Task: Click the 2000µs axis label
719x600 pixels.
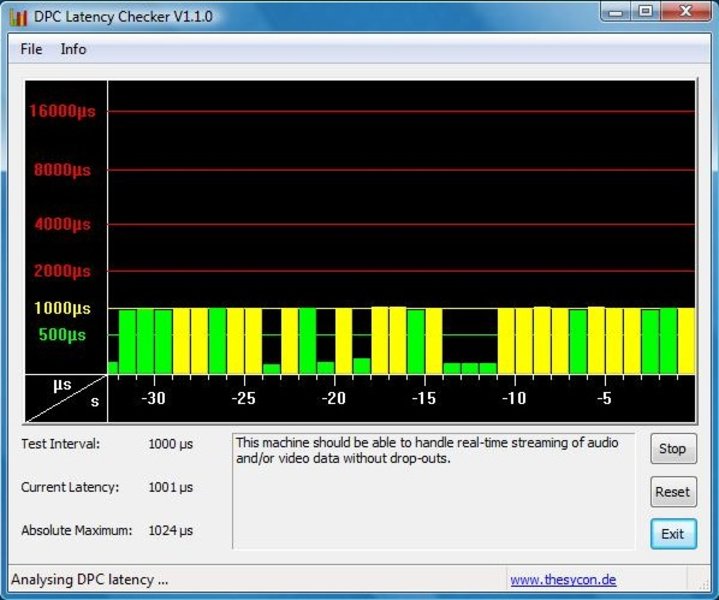Action: 62,271
